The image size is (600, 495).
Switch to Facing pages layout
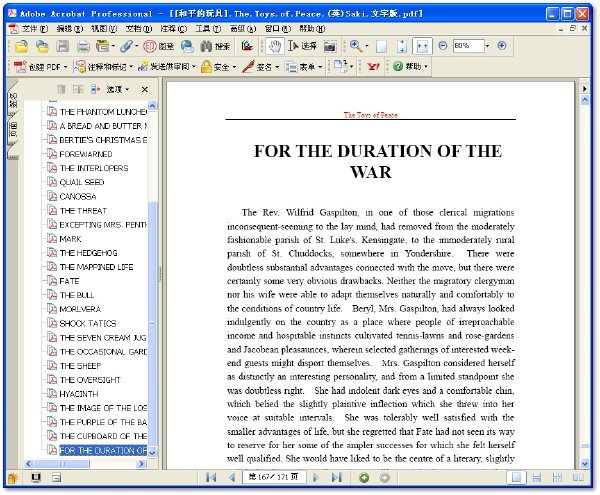pos(578,477)
